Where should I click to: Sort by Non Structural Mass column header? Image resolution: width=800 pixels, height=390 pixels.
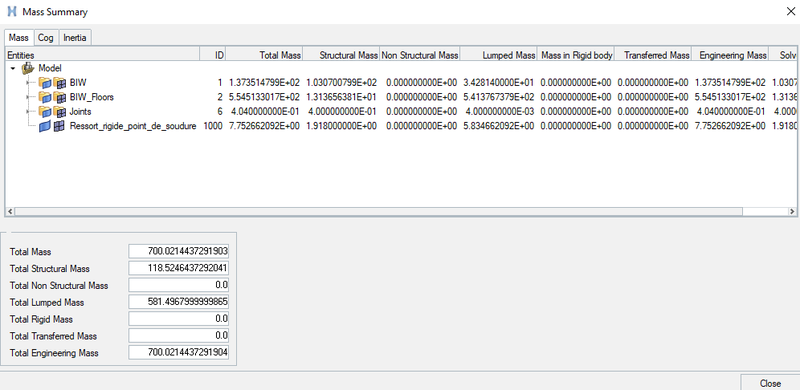420,55
